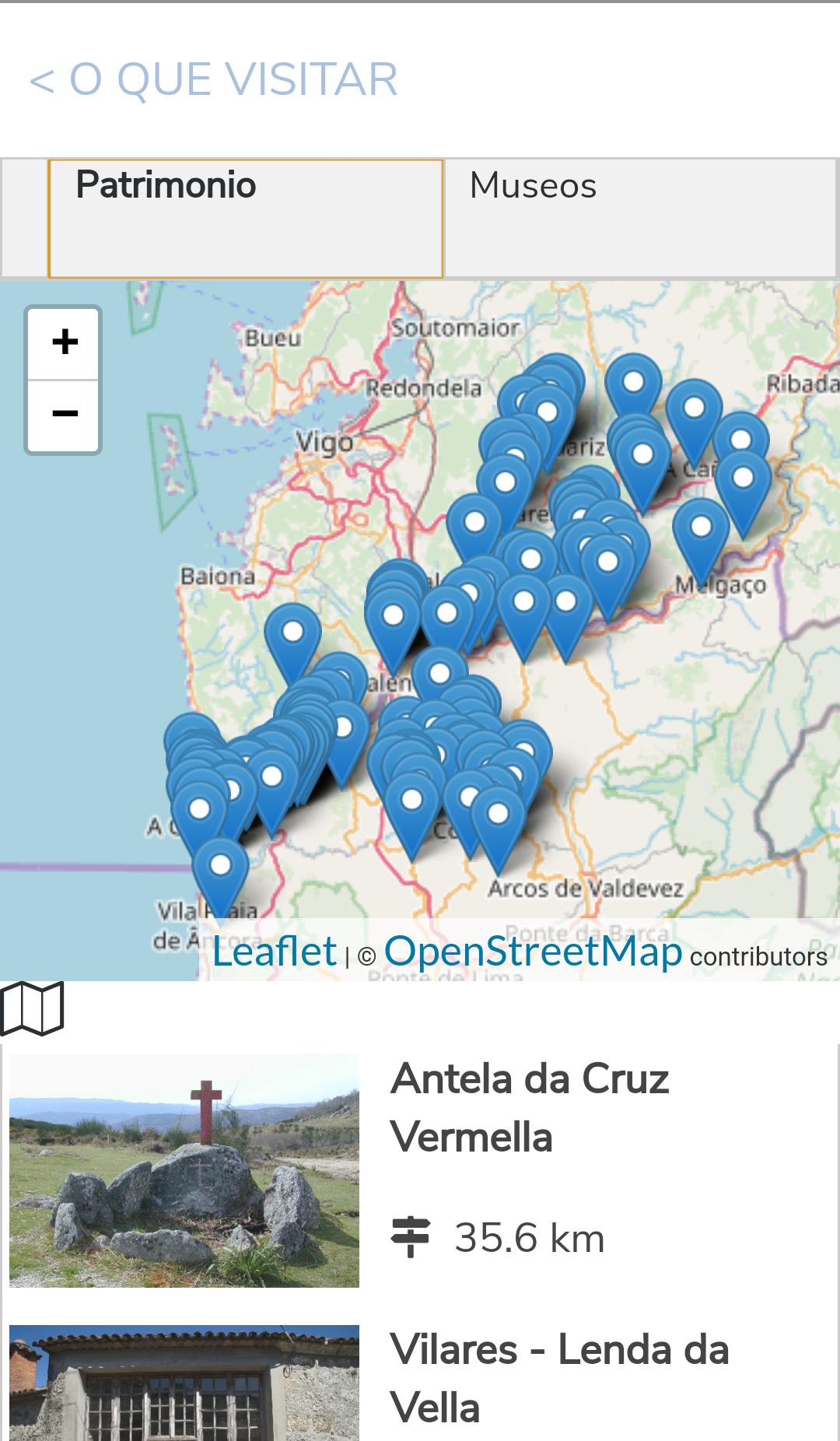Select the marker above Arcos de Valdevez
The width and height of the screenshot is (840, 1441).
[x=498, y=829]
